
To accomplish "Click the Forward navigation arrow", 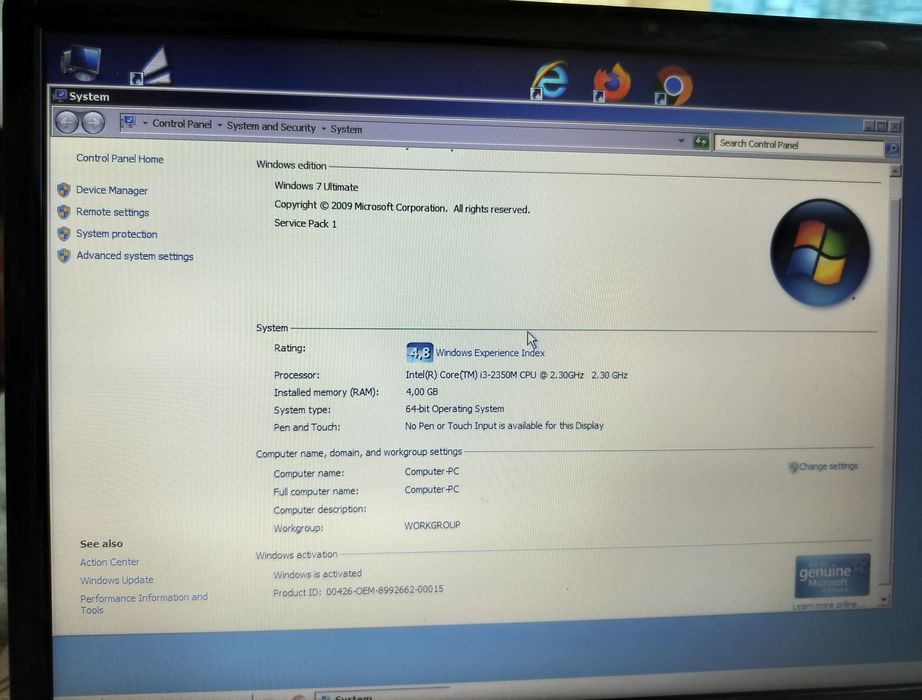I will pos(93,122).
